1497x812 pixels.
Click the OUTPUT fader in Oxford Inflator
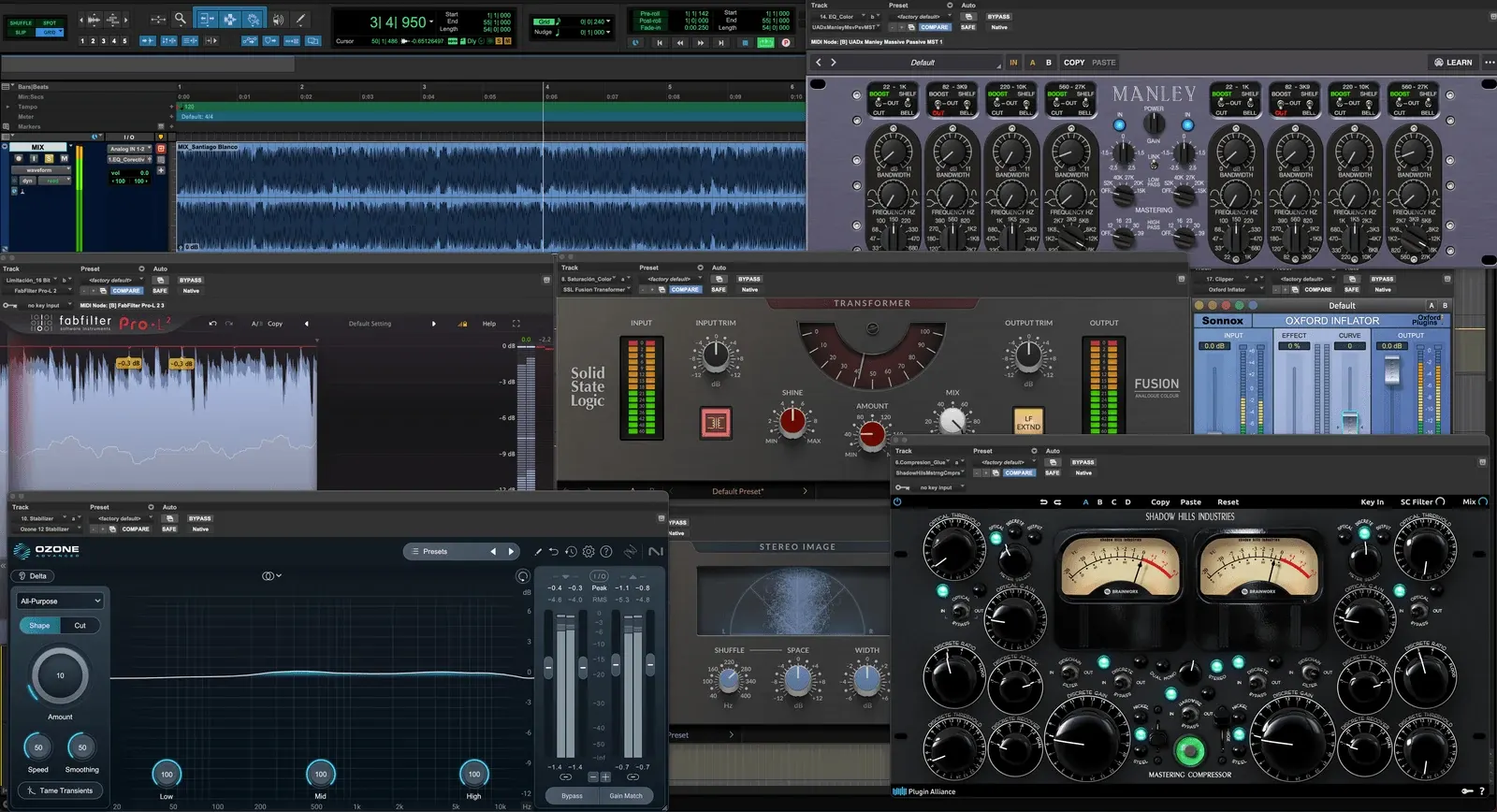click(x=1392, y=370)
